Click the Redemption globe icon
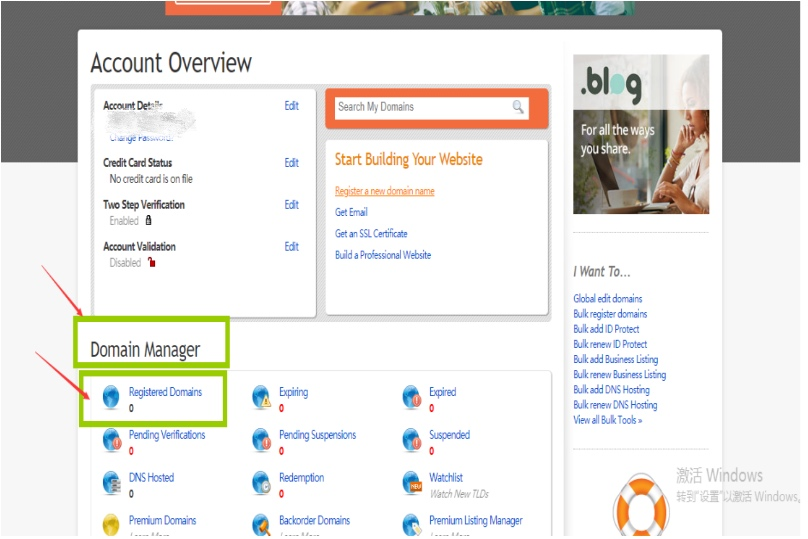Screen dimensions: 808x539 [262, 483]
